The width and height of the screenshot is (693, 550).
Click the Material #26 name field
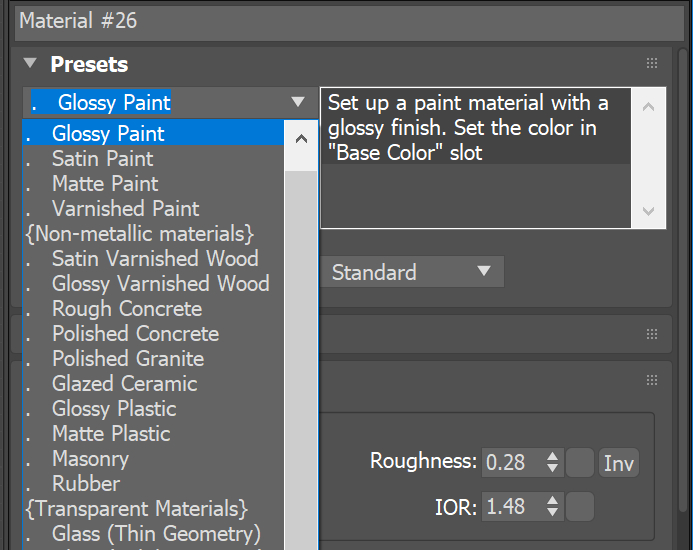349,21
